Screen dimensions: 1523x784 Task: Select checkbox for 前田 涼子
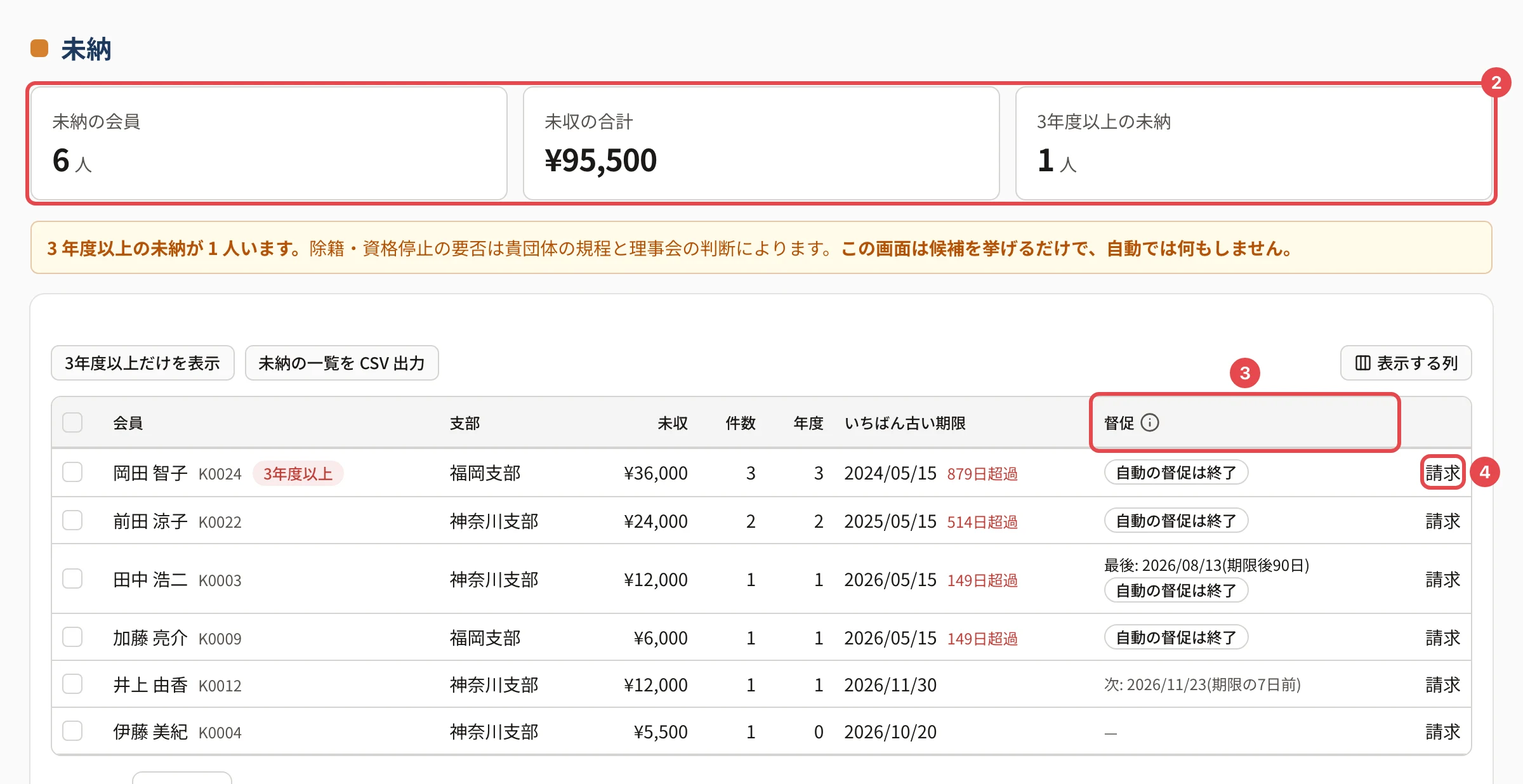(x=72, y=520)
